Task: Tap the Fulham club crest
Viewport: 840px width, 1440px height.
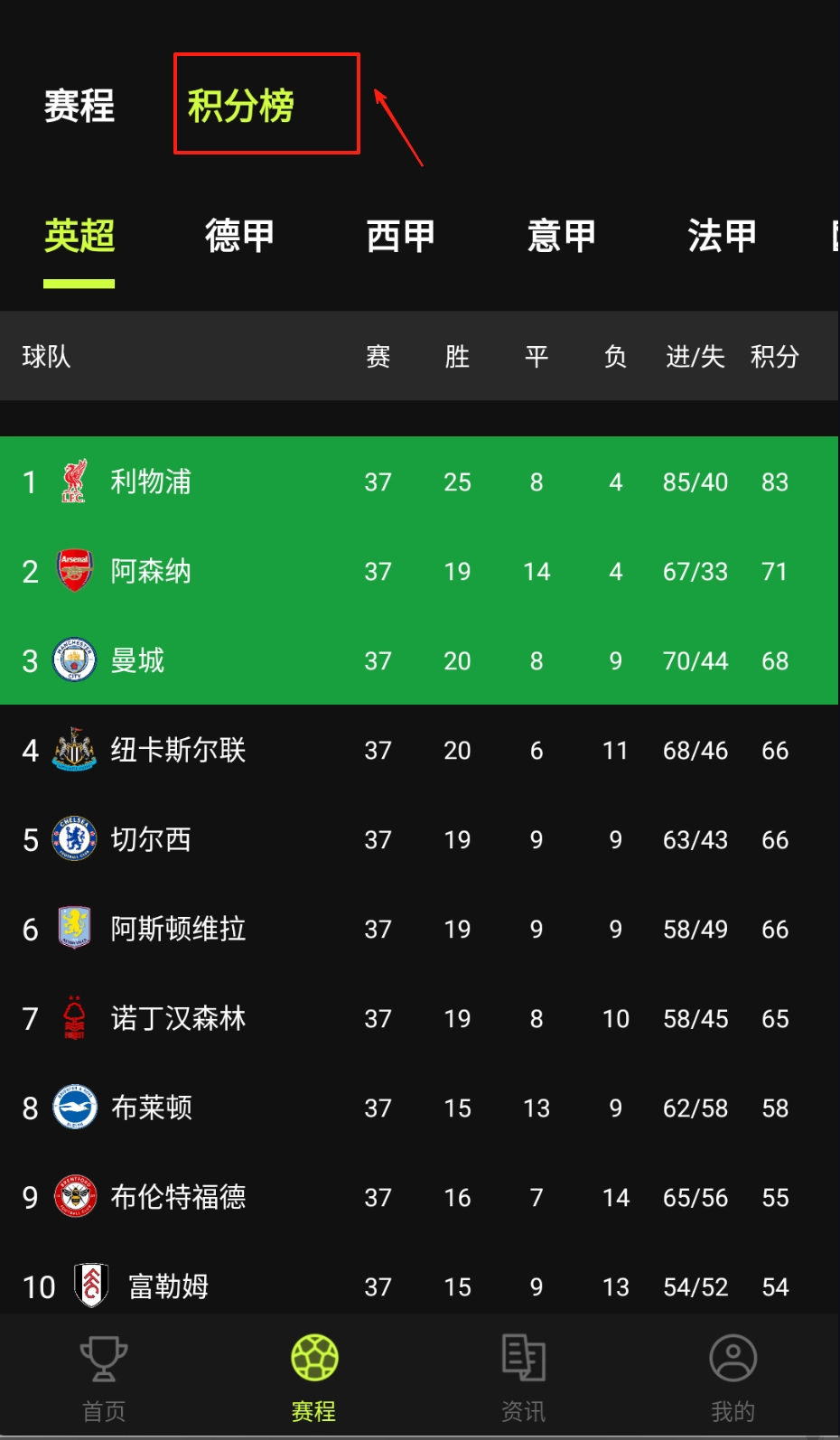Action: coord(91,1286)
